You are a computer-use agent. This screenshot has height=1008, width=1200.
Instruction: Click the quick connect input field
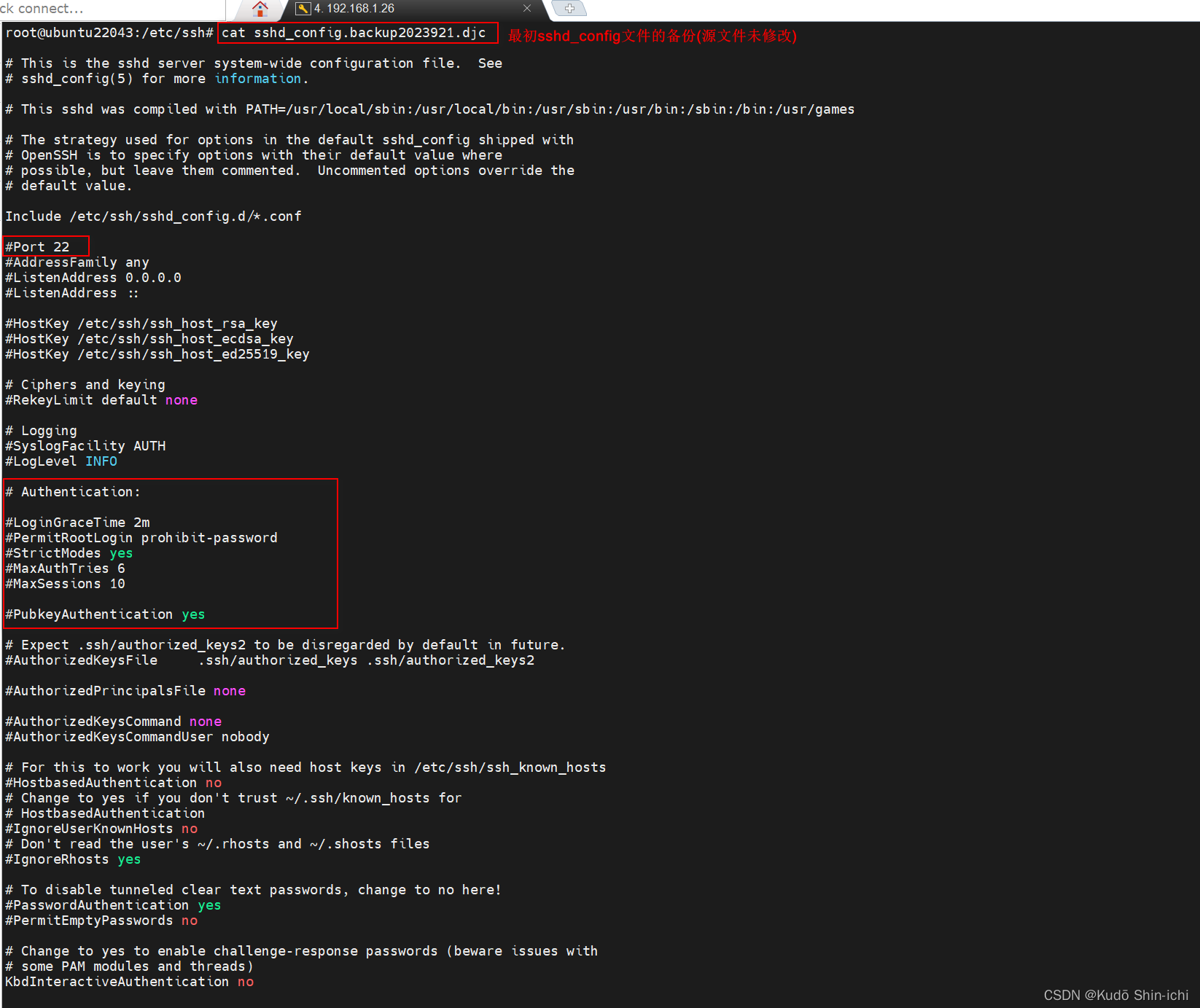coord(112,9)
